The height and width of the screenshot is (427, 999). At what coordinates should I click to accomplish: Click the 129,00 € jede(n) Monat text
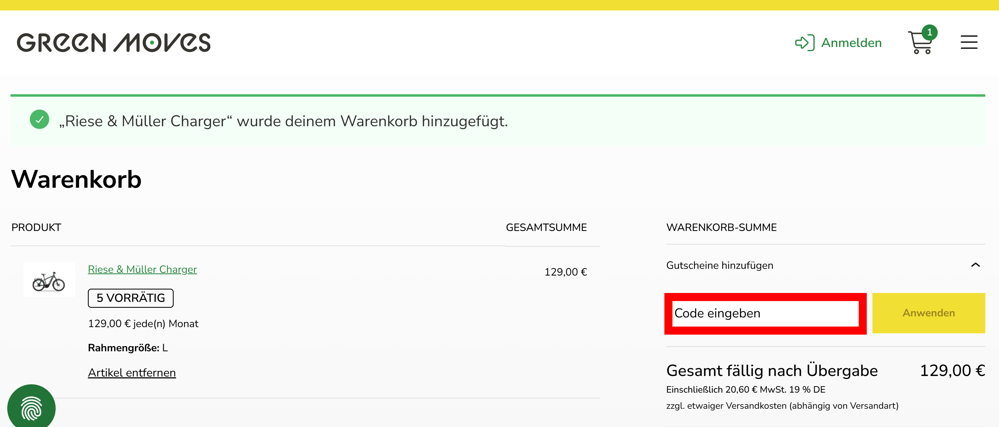tap(143, 324)
